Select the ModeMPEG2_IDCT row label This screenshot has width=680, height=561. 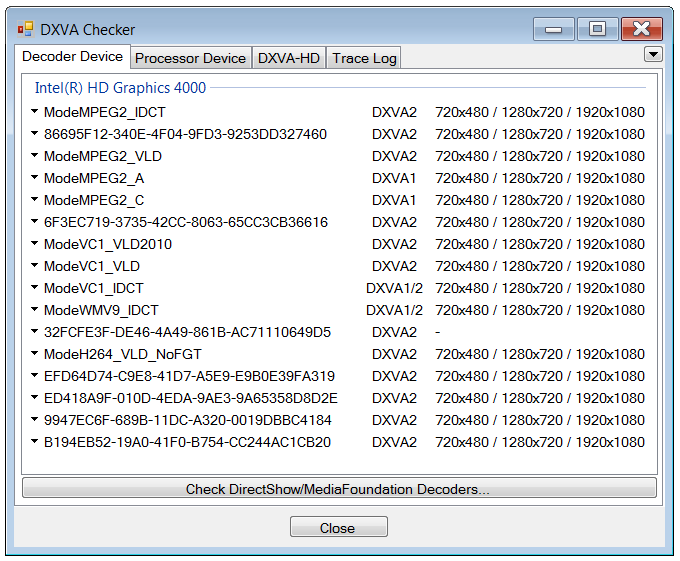[x=105, y=112]
